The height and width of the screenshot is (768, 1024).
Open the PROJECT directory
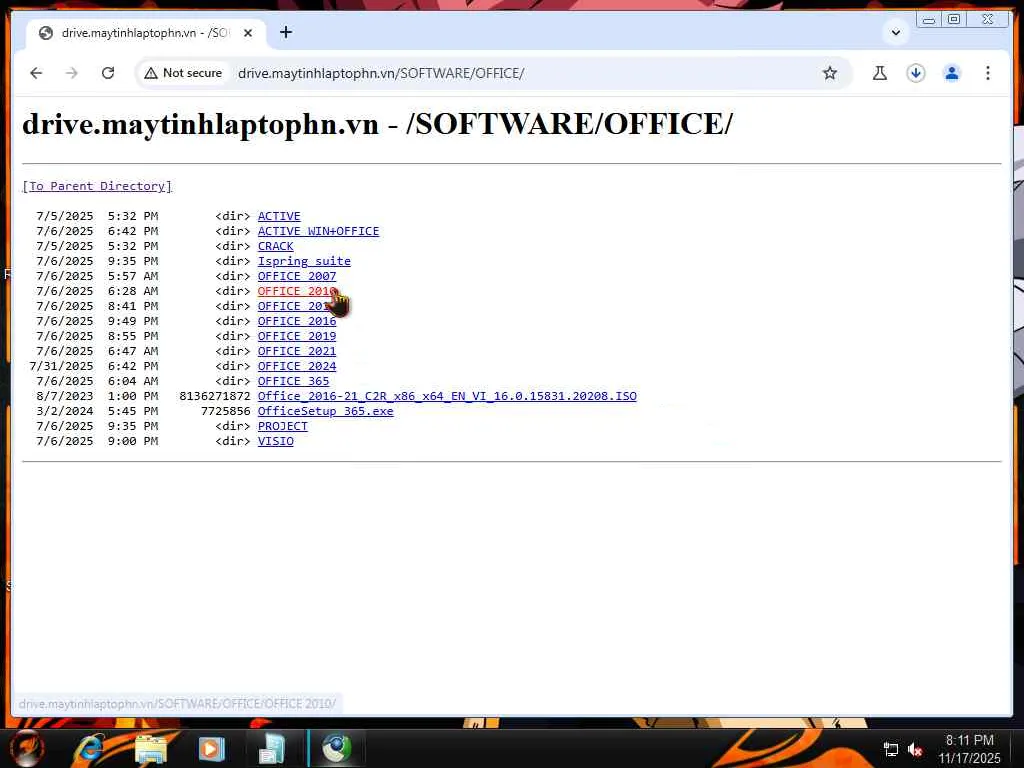tap(282, 426)
